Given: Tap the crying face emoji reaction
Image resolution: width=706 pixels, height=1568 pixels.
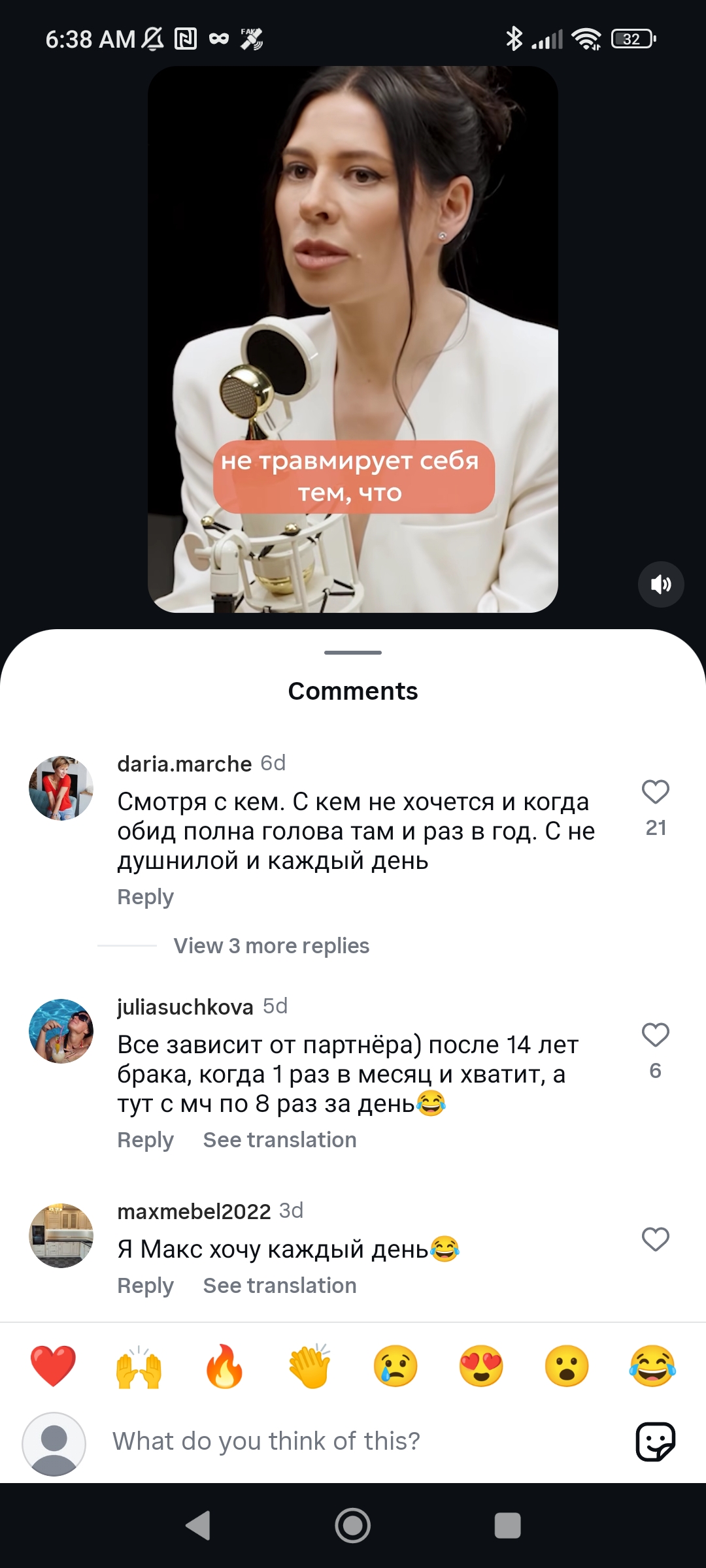Looking at the screenshot, I should coord(395,1366).
